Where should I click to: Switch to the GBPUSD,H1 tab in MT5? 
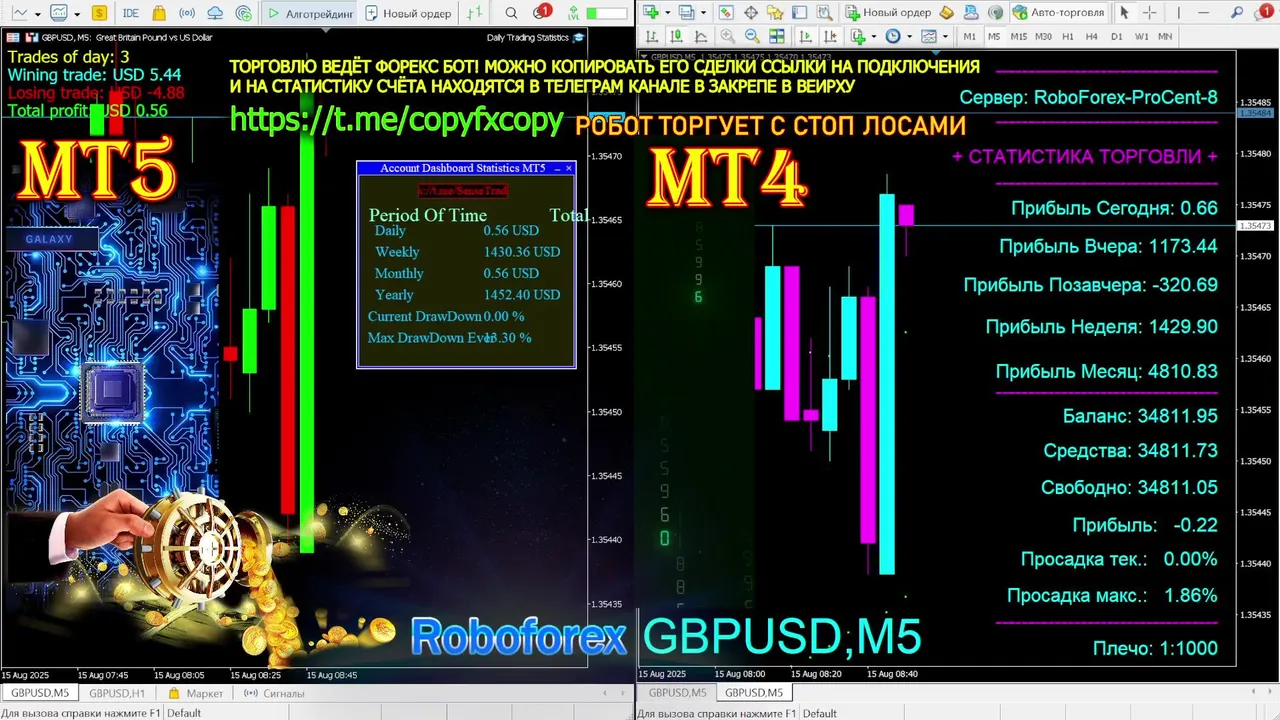[117, 693]
